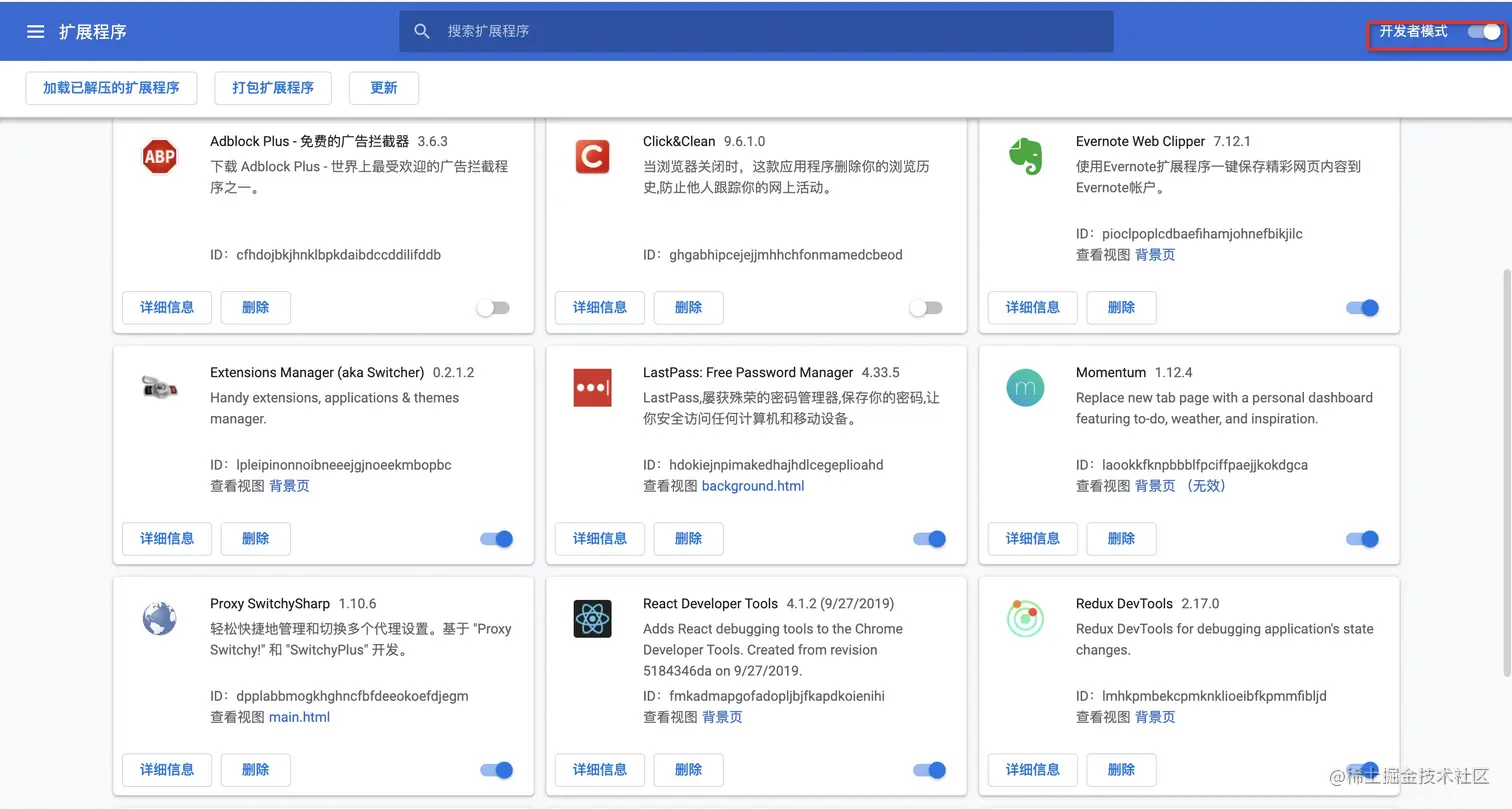1512x809 pixels.
Task: Focus the 搜索扩展程序 search field
Action: (x=756, y=32)
